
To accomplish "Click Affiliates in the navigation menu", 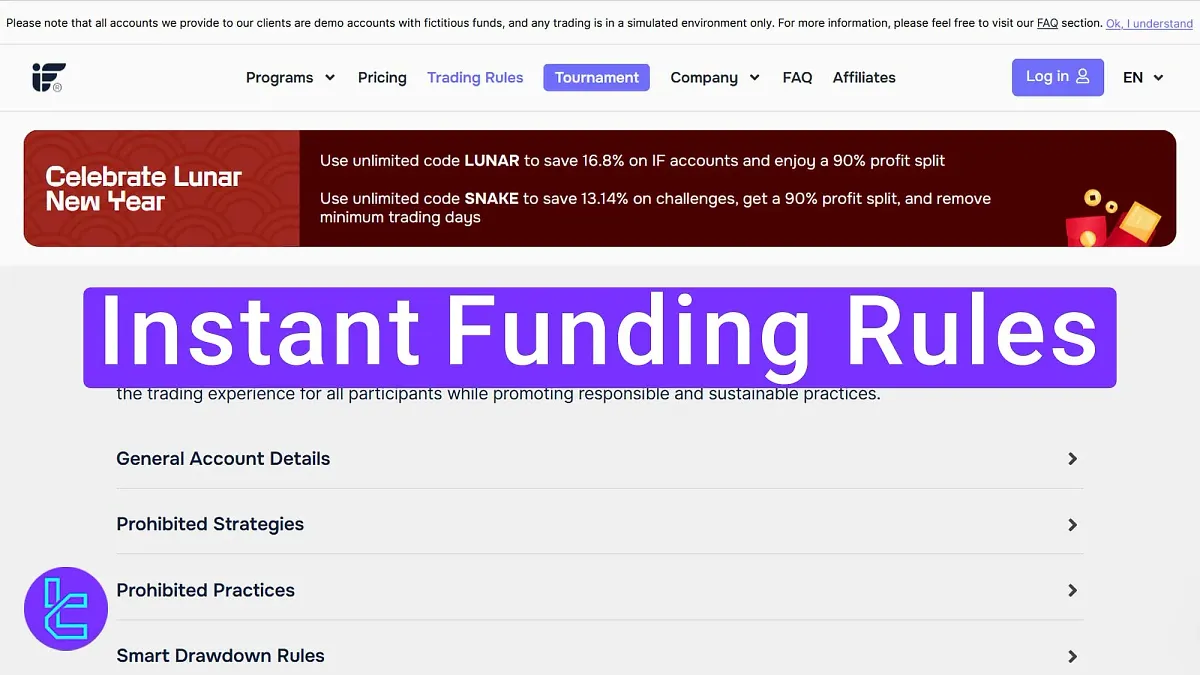I will click(864, 77).
